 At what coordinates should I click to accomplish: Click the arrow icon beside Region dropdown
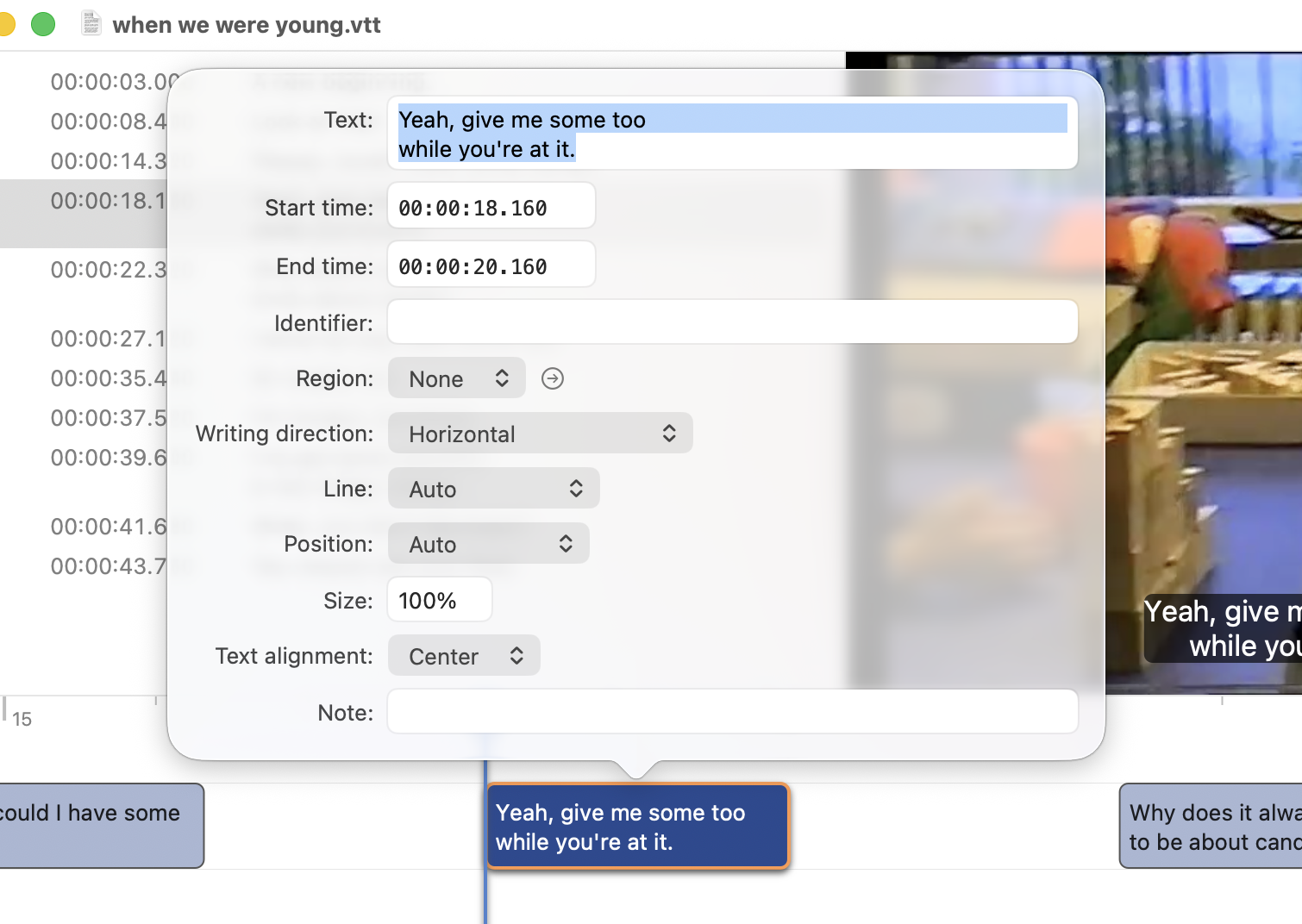pyautogui.click(x=552, y=378)
